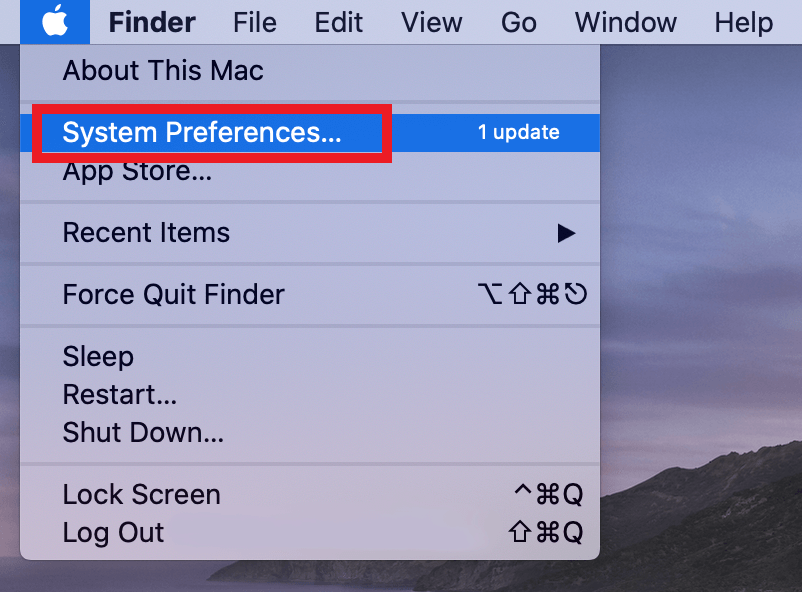Expand the Recent Items submenu
The width and height of the screenshot is (802, 592).
pyautogui.click(x=146, y=233)
